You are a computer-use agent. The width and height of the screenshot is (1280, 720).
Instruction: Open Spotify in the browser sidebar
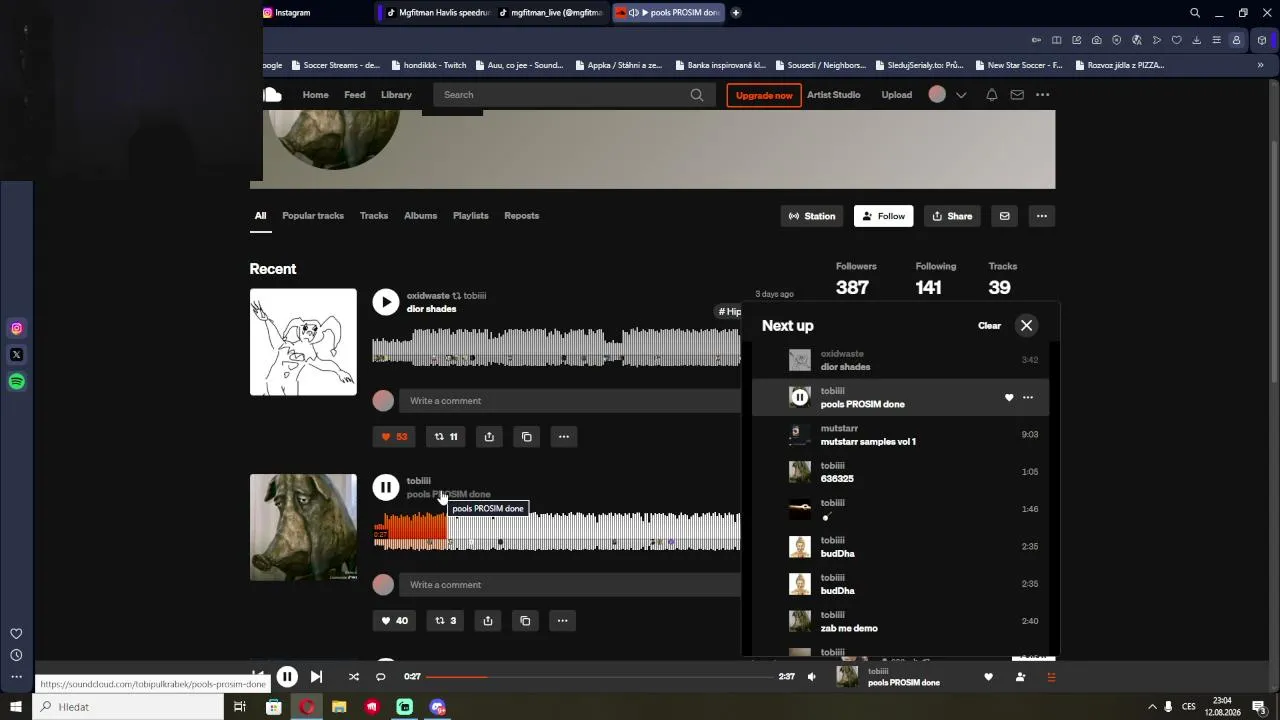point(17,382)
